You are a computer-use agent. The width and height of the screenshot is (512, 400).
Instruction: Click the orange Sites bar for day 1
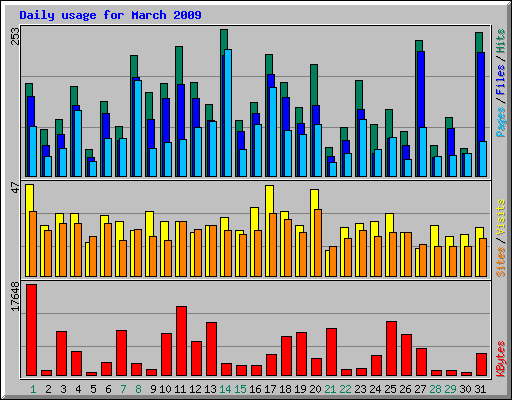(33, 244)
